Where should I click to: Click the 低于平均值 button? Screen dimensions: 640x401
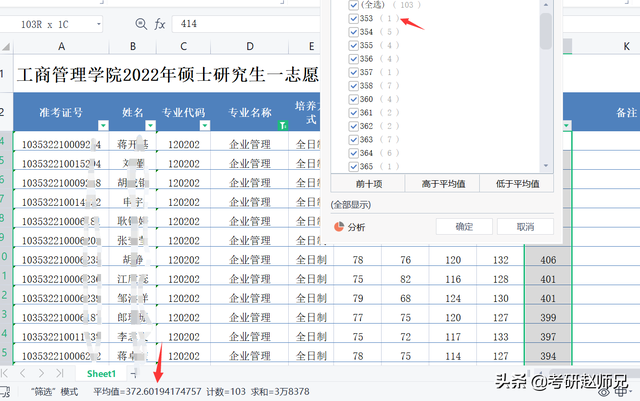517,184
